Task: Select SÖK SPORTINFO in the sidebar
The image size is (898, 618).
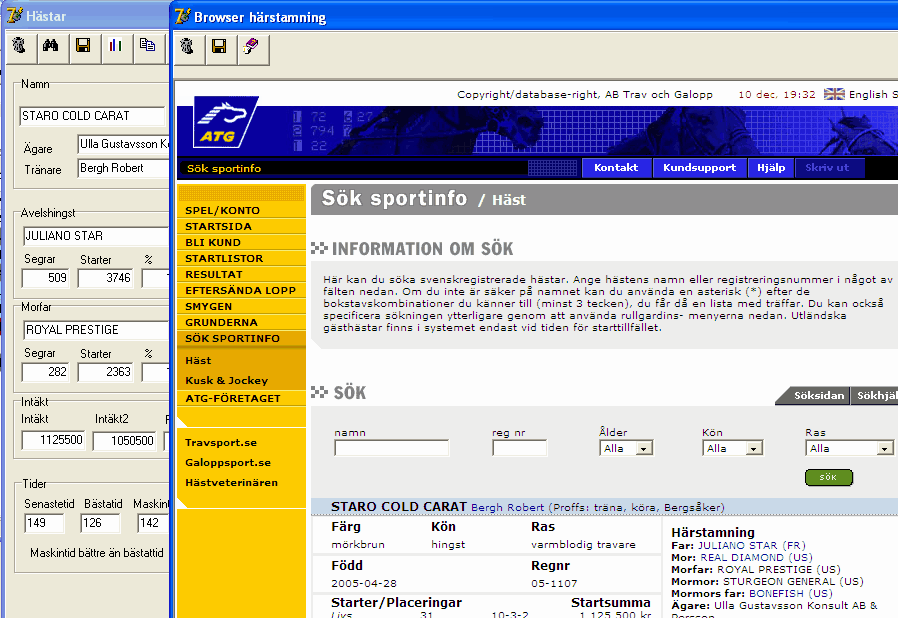Action: (233, 338)
